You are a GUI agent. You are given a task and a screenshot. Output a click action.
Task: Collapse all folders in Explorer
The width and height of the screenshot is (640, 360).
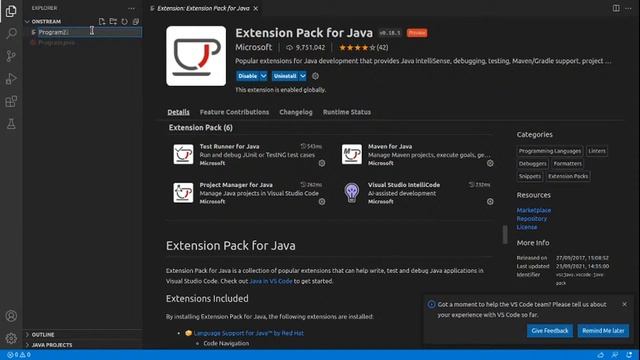point(136,21)
